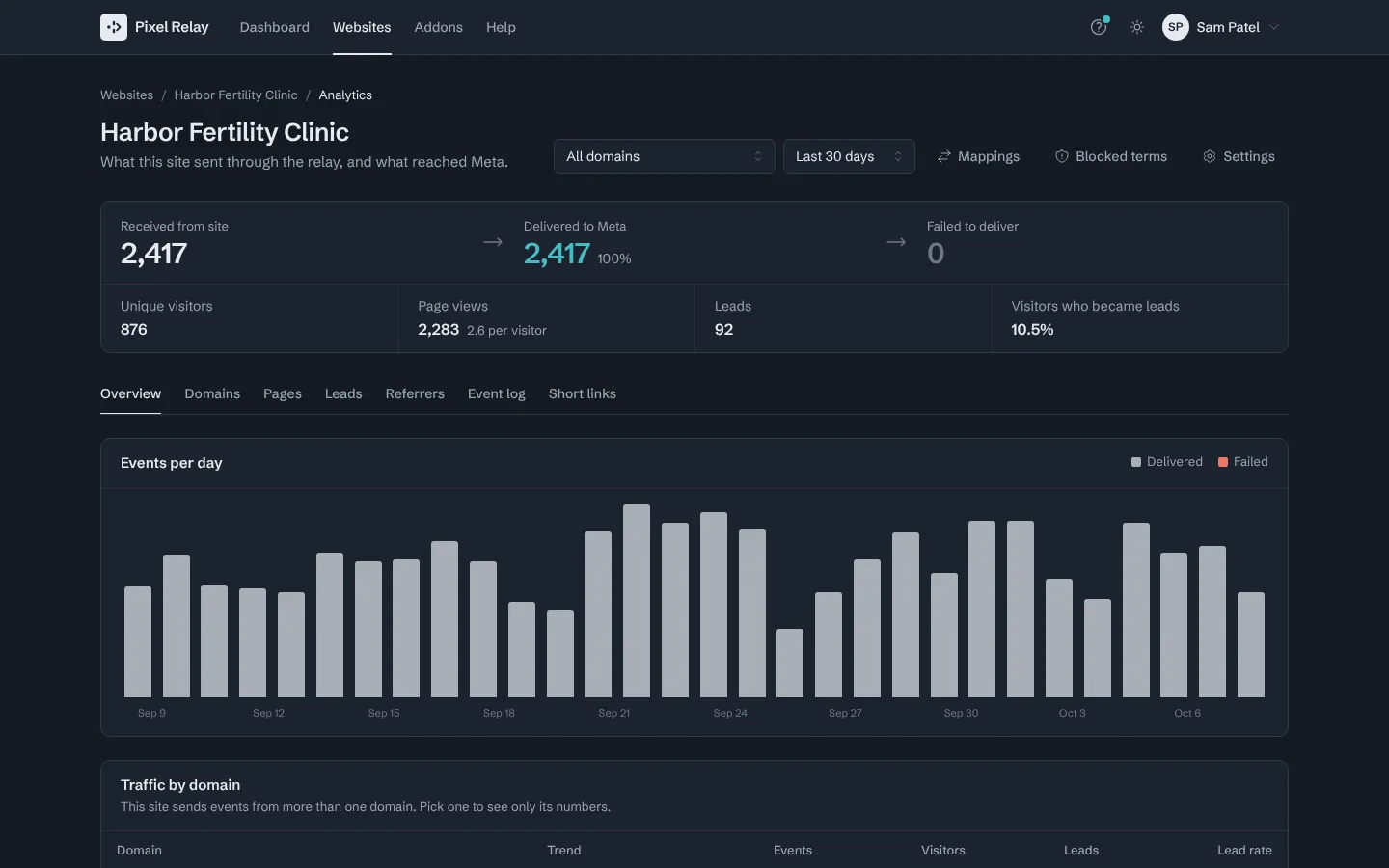
Task: Toggle the Delivered legend swatch
Action: pyautogui.click(x=1136, y=462)
